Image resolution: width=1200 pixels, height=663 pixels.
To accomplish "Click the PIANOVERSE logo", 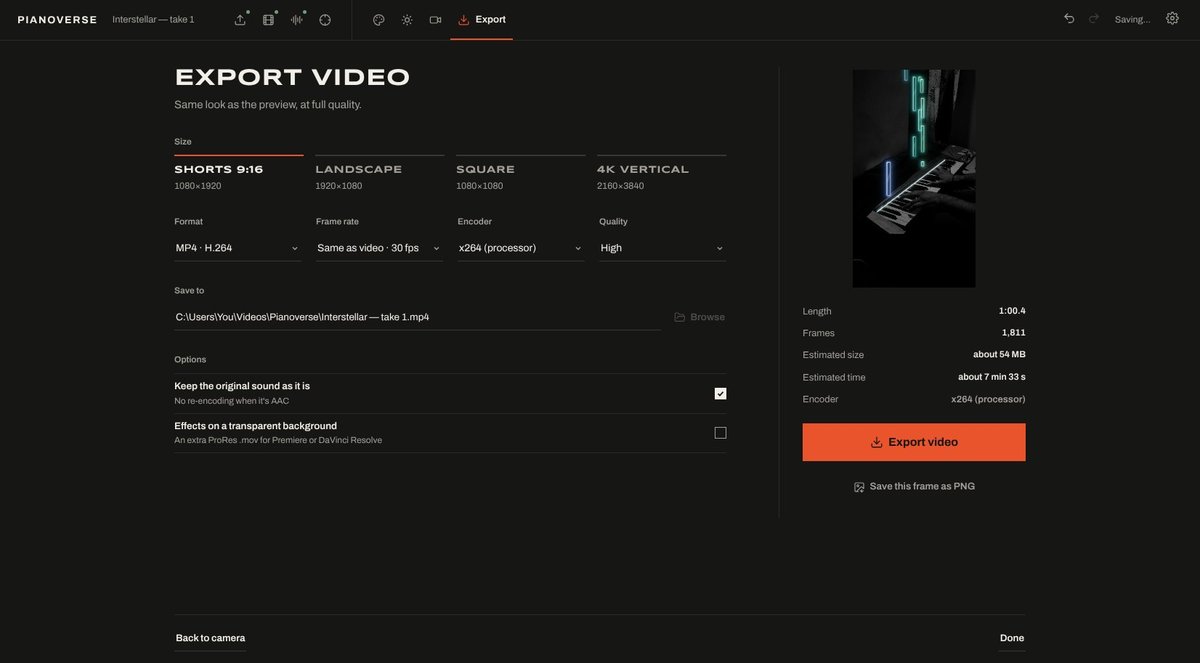I will pyautogui.click(x=57, y=20).
